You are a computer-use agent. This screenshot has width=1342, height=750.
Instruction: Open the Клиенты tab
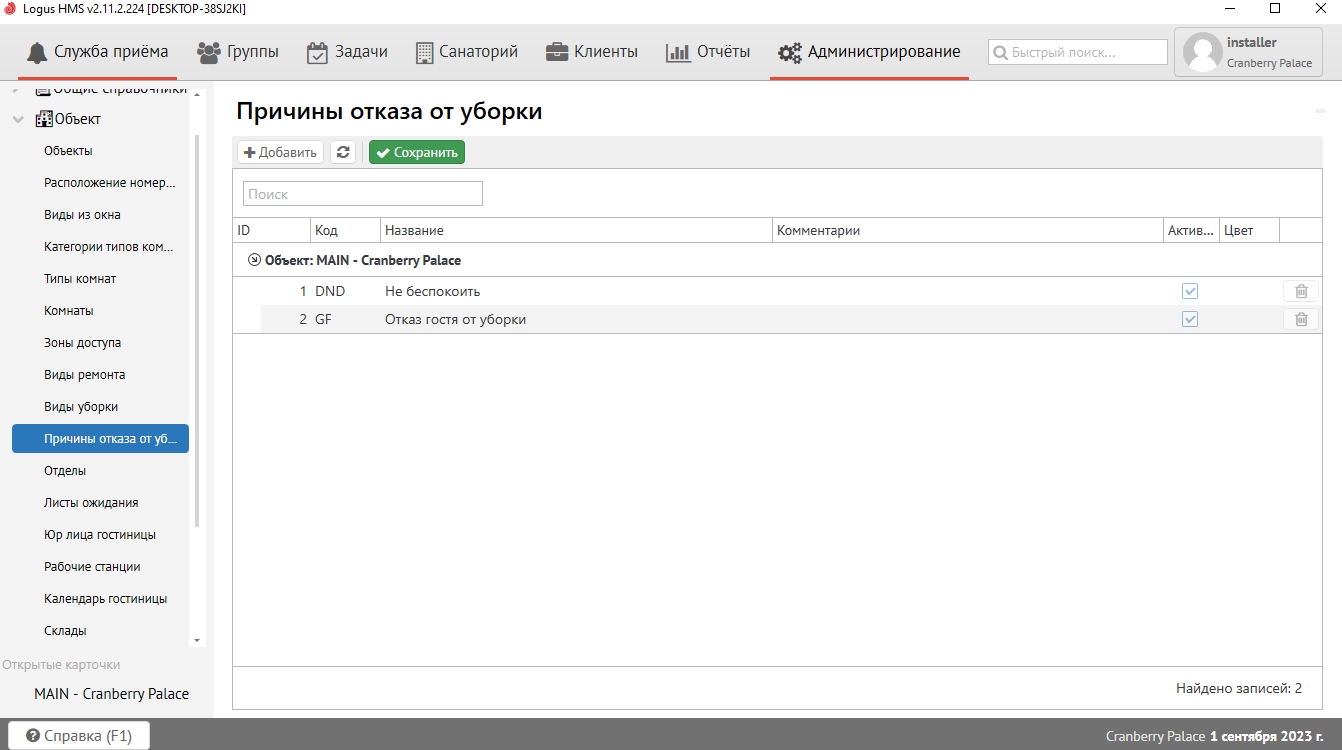tap(591, 52)
